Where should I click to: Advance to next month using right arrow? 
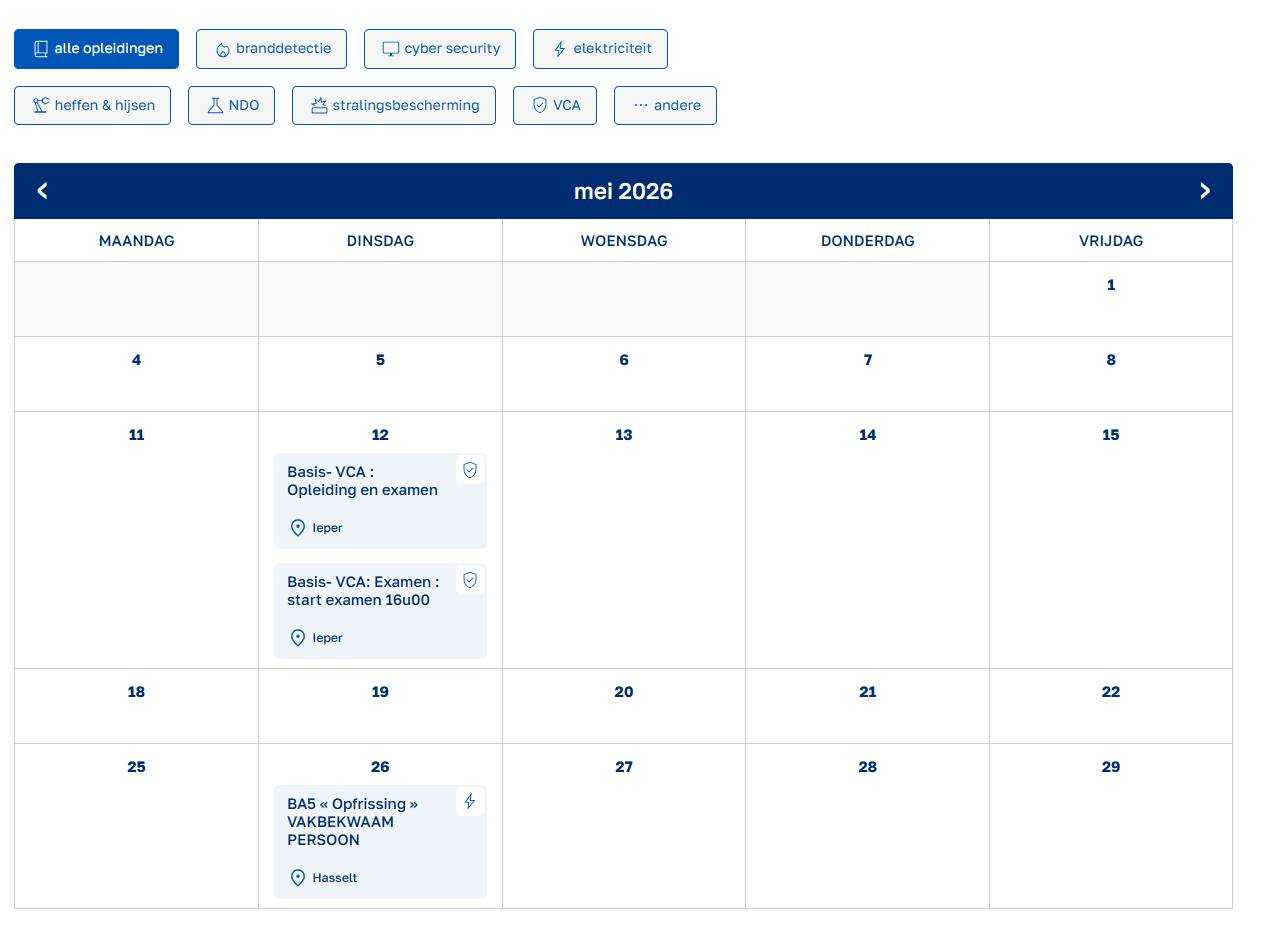tap(1204, 191)
